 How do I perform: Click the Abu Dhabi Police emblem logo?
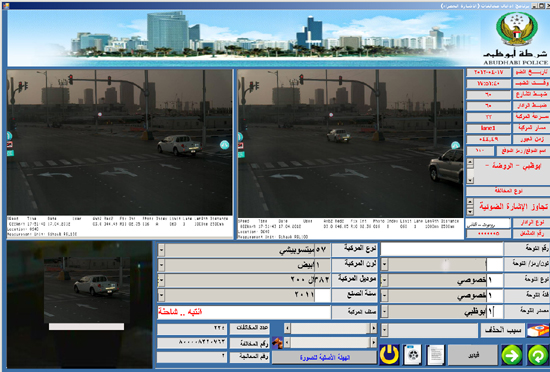pos(517,29)
